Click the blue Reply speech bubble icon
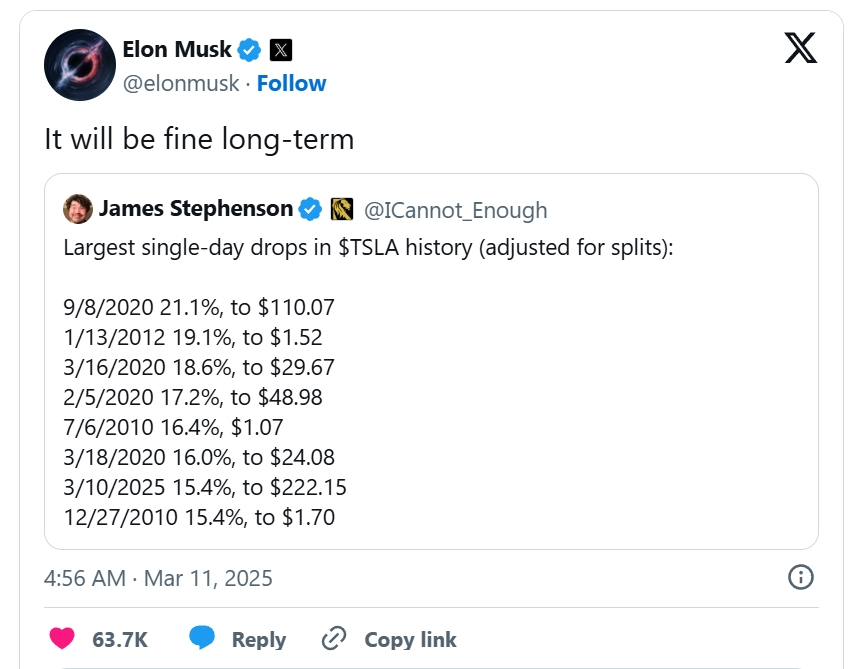 203,639
